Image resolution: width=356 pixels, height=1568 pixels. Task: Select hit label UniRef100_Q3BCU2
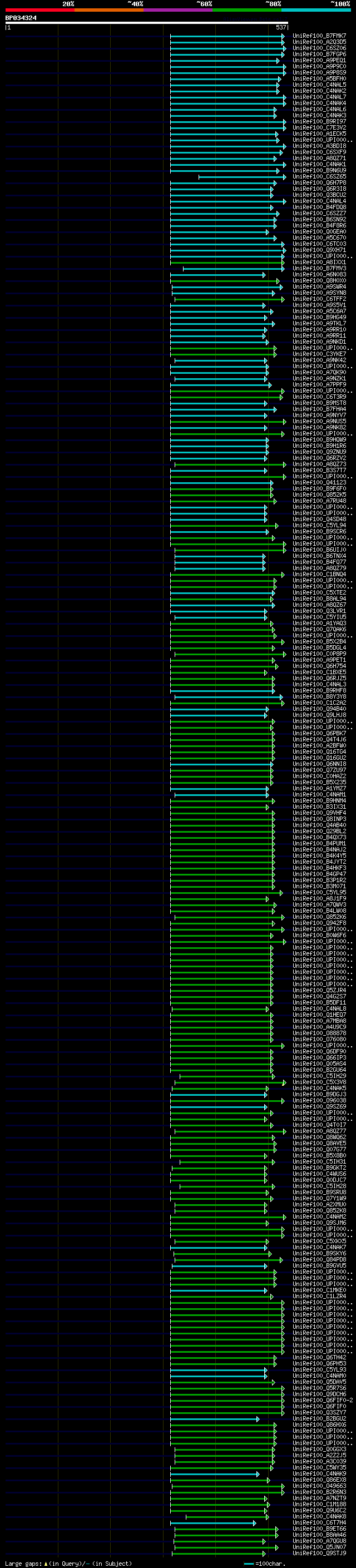319,195
